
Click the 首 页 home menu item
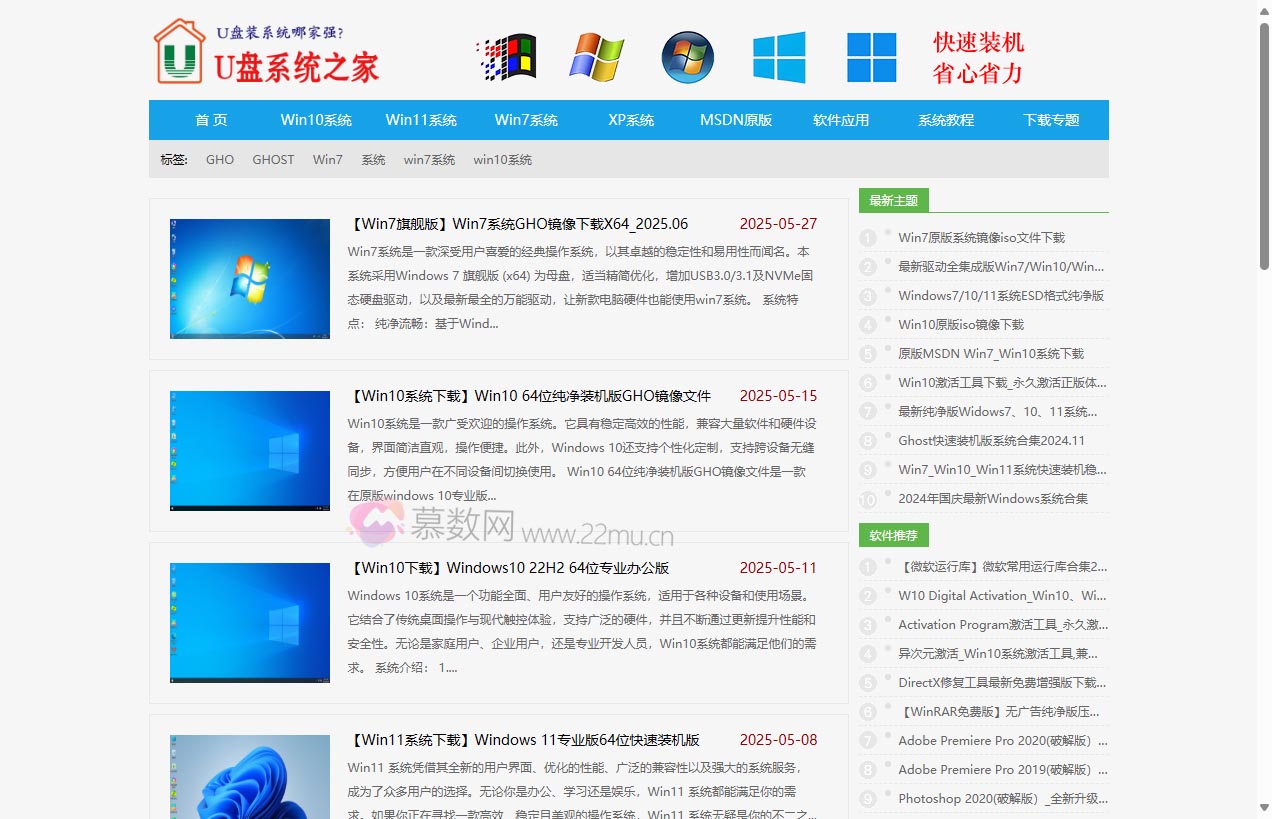(211, 119)
